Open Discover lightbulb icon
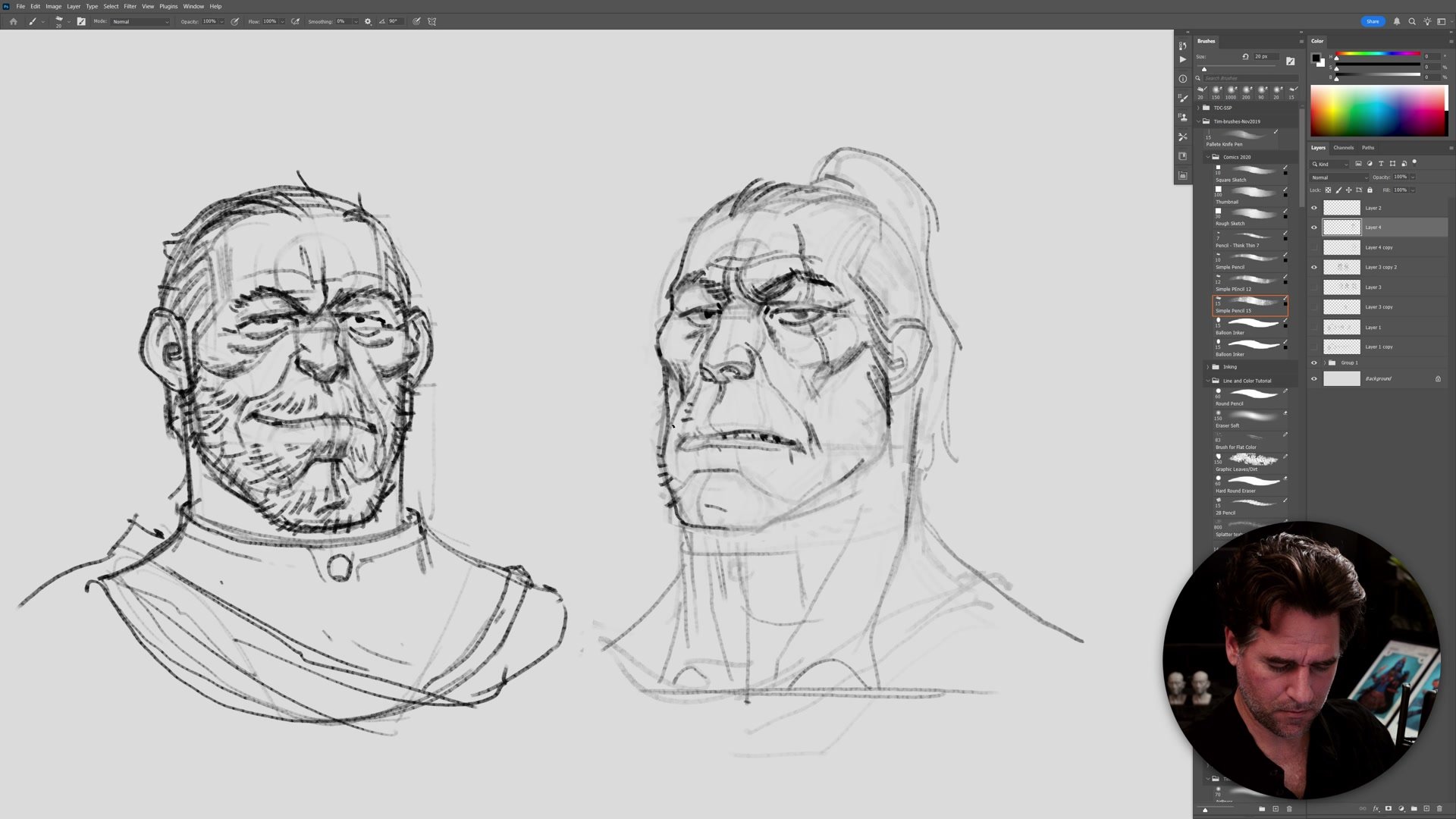Viewport: 1456px width, 819px height. point(1428,21)
